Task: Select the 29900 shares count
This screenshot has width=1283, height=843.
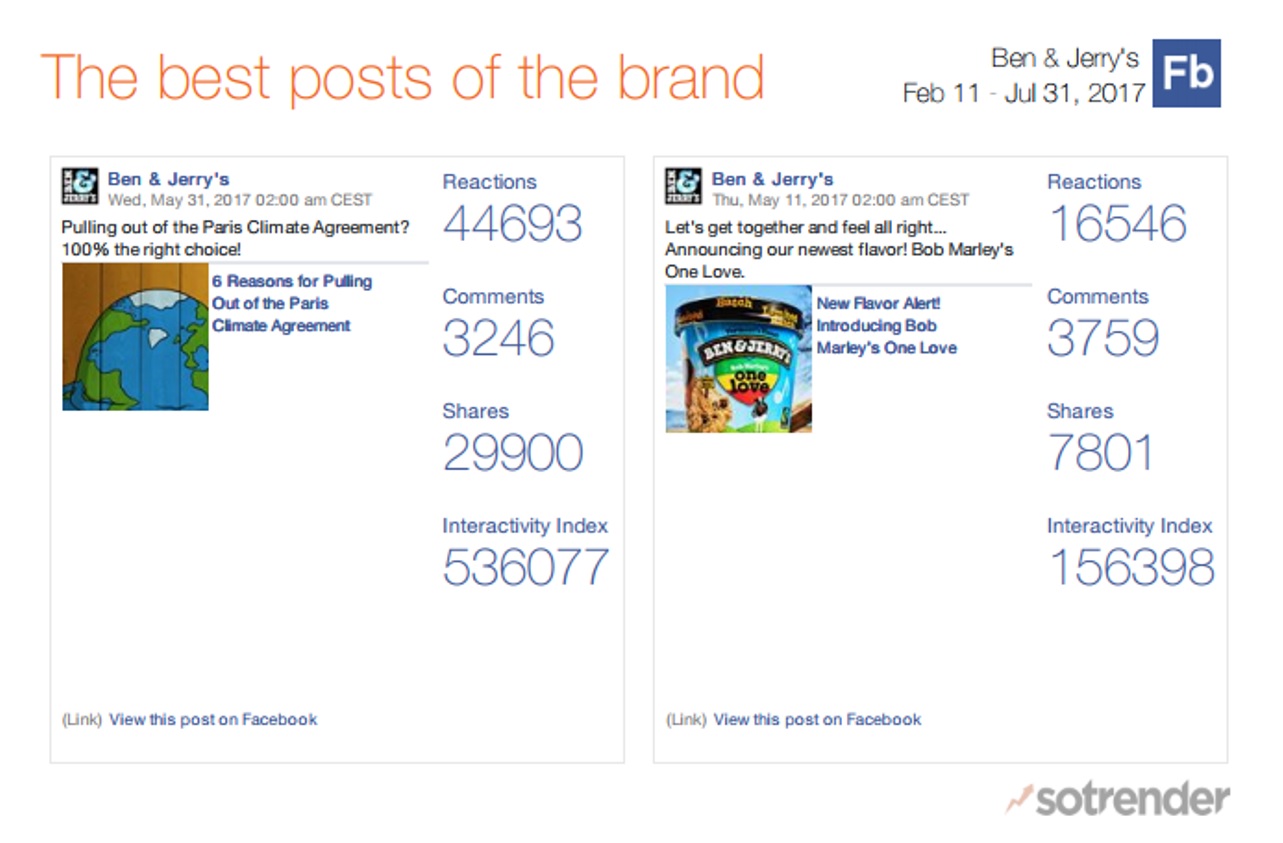Action: point(513,453)
